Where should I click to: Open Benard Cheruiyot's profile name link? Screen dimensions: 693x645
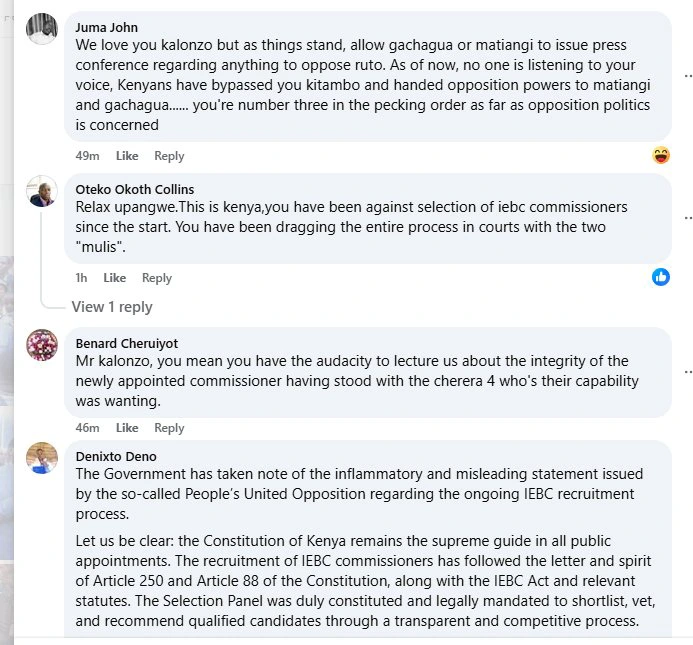coord(127,343)
